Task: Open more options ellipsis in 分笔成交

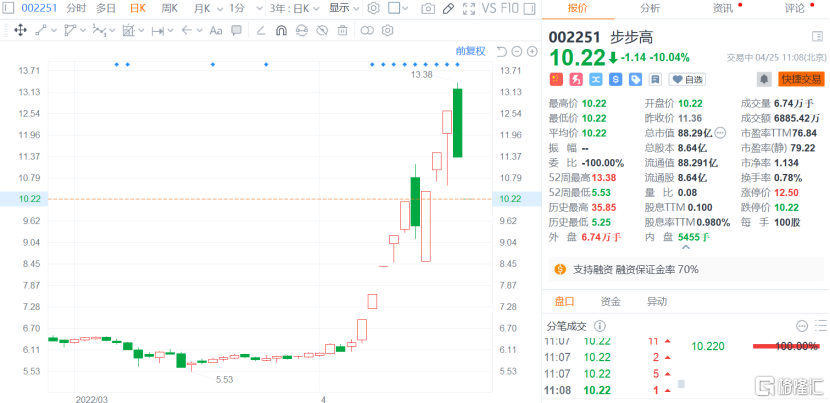Action: coord(802,326)
